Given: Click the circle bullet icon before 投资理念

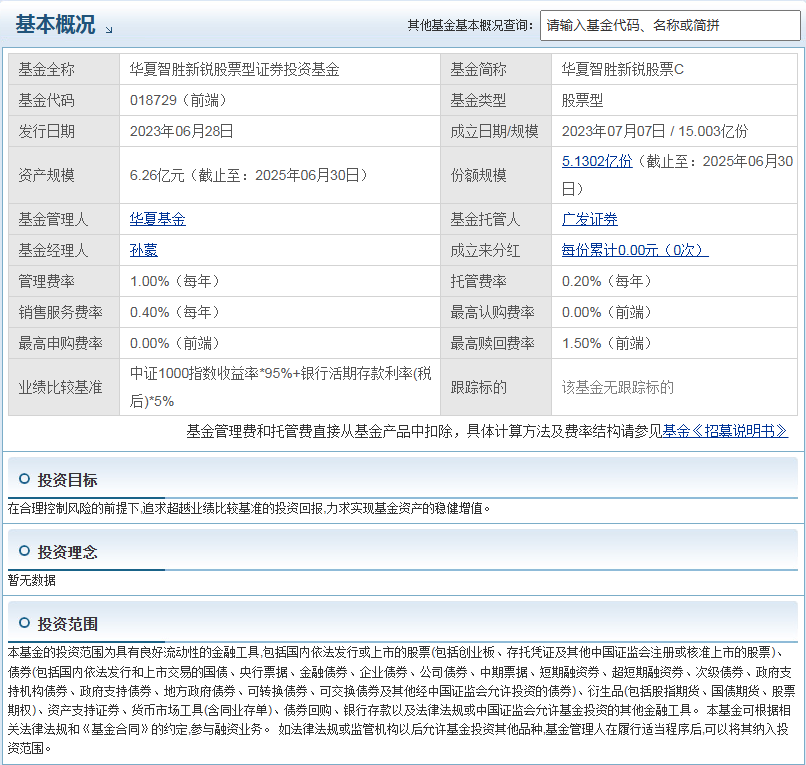Looking at the screenshot, I should (x=24, y=551).
